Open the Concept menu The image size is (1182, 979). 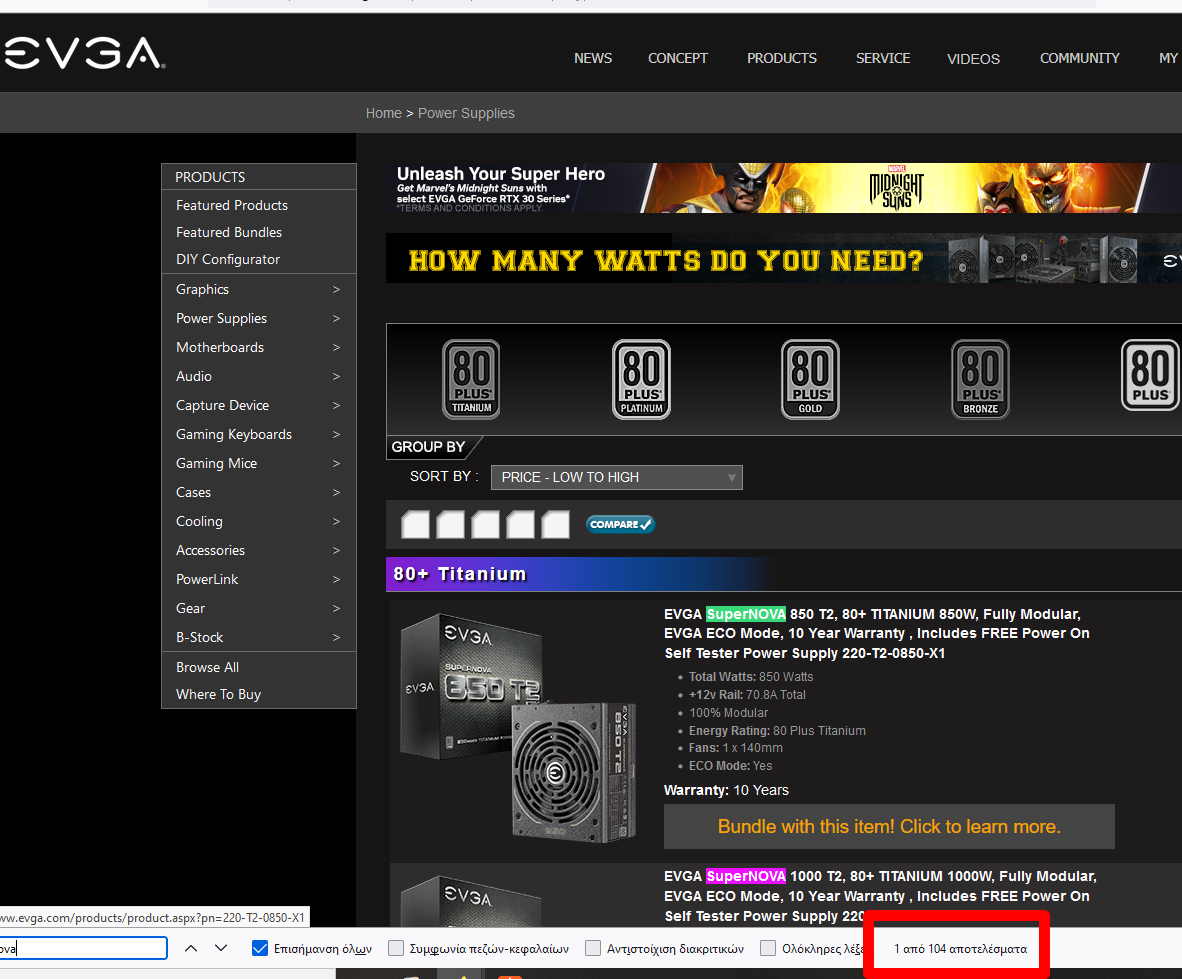coord(678,58)
